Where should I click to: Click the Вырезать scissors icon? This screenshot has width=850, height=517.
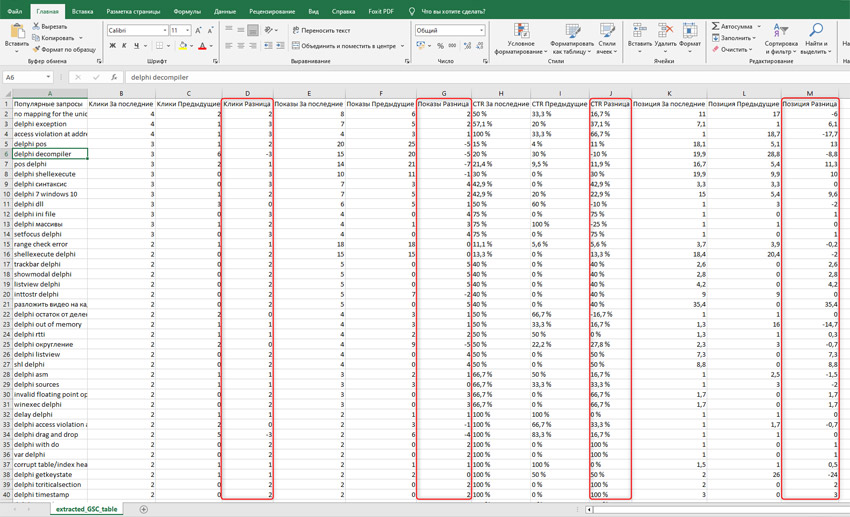[36, 26]
